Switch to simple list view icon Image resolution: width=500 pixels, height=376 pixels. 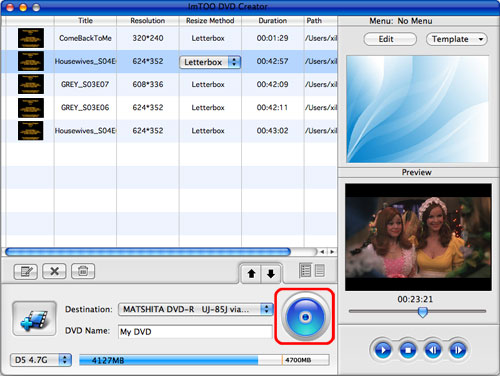[x=320, y=270]
